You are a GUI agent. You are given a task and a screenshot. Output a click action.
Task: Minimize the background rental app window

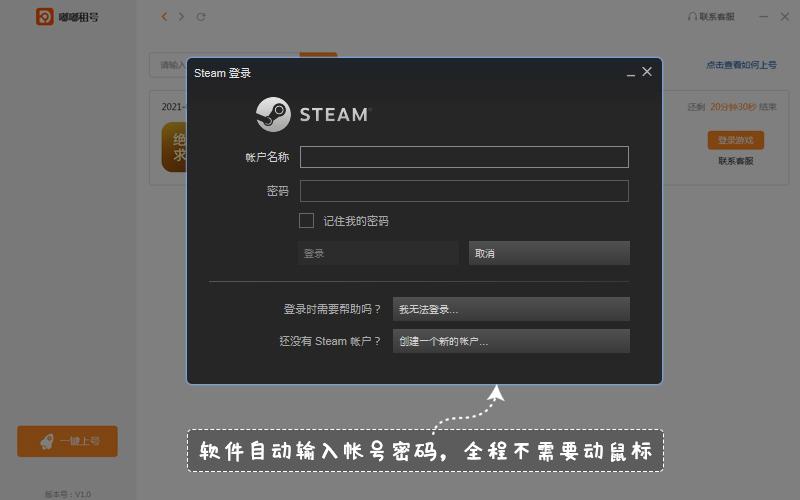[763, 17]
